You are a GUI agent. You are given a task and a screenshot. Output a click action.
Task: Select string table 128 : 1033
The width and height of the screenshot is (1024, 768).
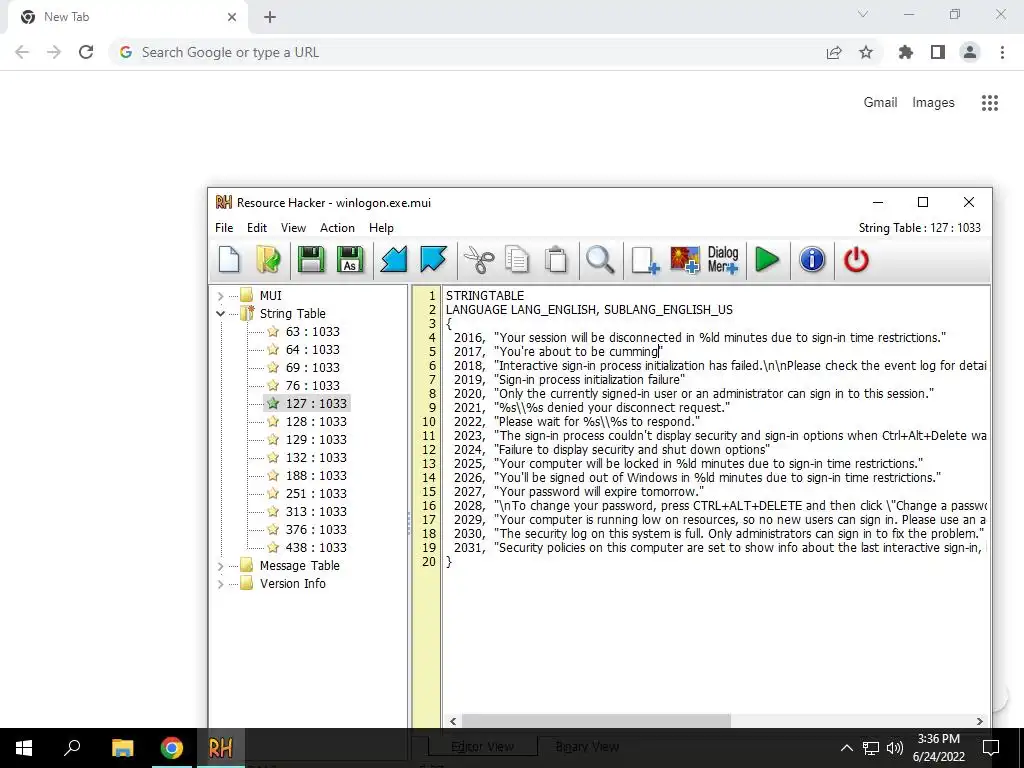pyautogui.click(x=316, y=422)
